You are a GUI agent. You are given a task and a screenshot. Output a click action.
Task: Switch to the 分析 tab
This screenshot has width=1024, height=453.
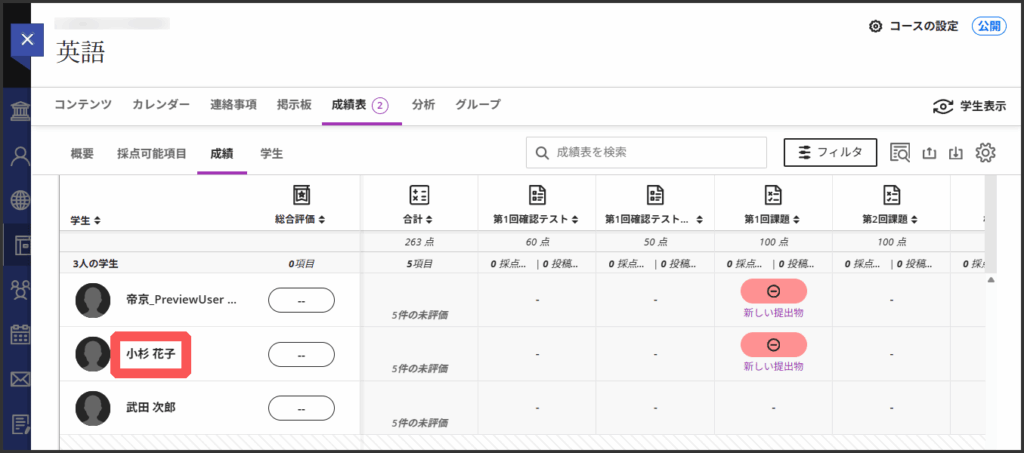(423, 104)
